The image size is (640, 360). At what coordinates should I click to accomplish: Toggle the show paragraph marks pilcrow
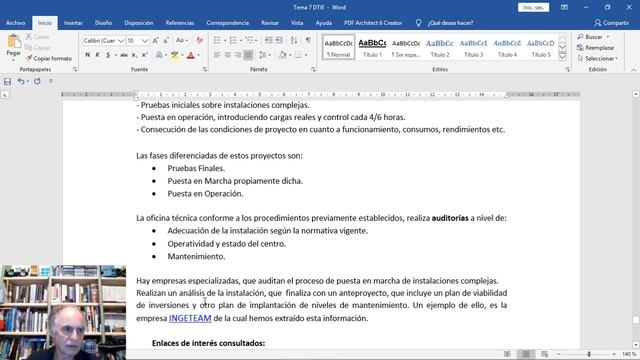pos(308,40)
